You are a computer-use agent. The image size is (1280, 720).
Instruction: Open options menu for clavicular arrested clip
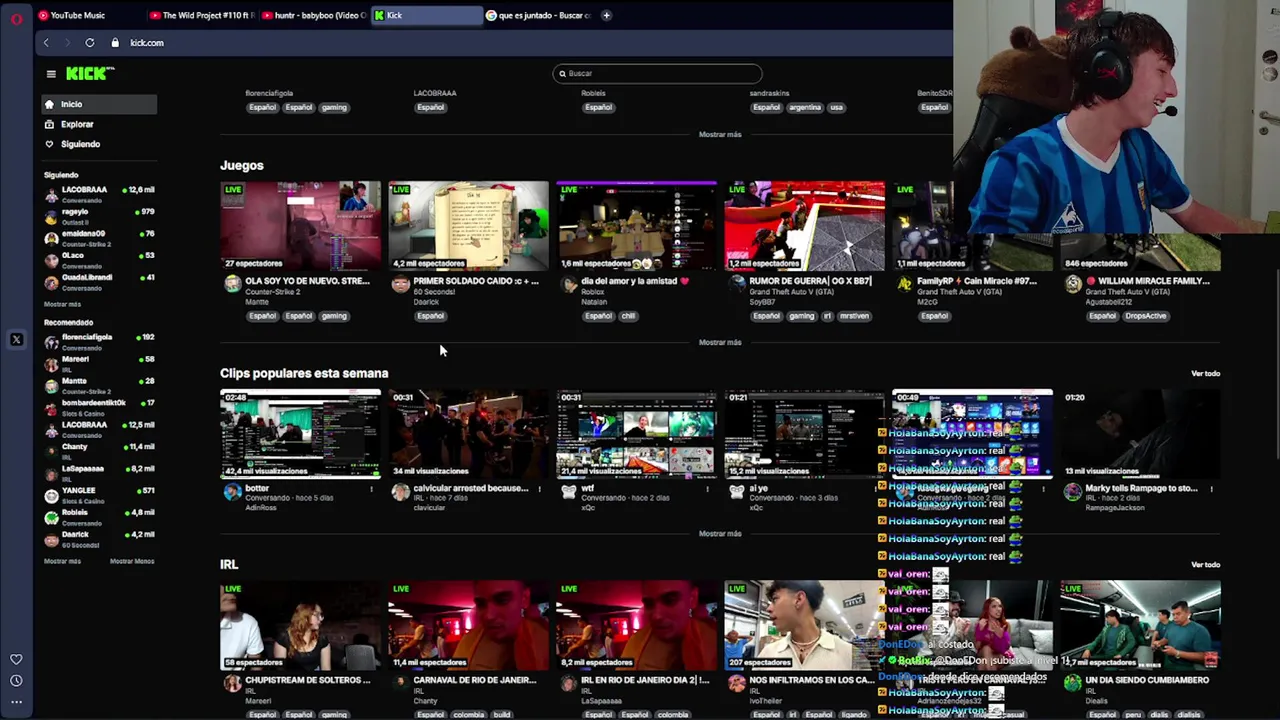click(x=539, y=489)
